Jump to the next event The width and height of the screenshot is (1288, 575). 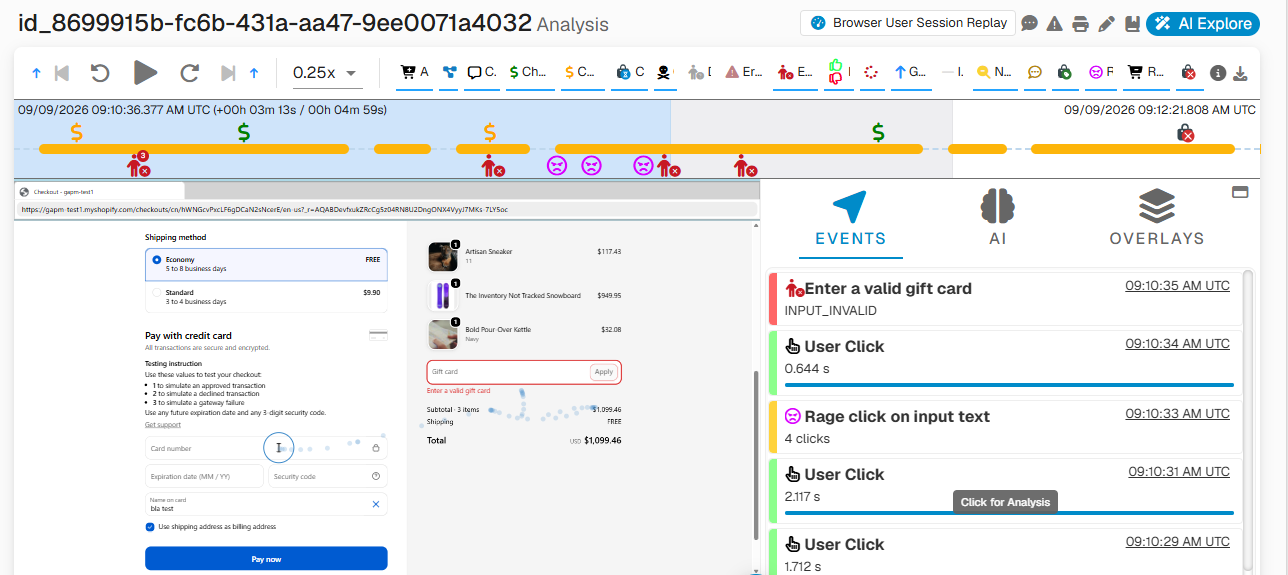tap(227, 72)
